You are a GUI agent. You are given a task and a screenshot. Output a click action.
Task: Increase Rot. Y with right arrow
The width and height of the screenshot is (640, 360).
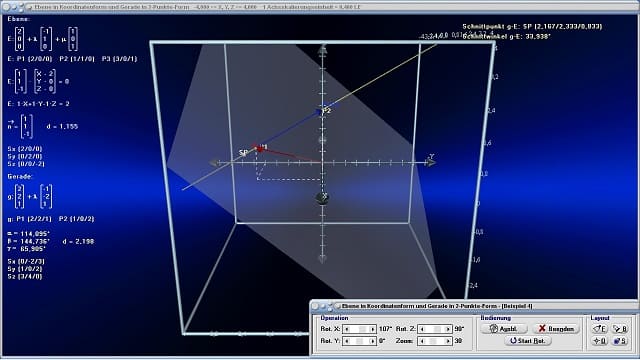tap(372, 341)
